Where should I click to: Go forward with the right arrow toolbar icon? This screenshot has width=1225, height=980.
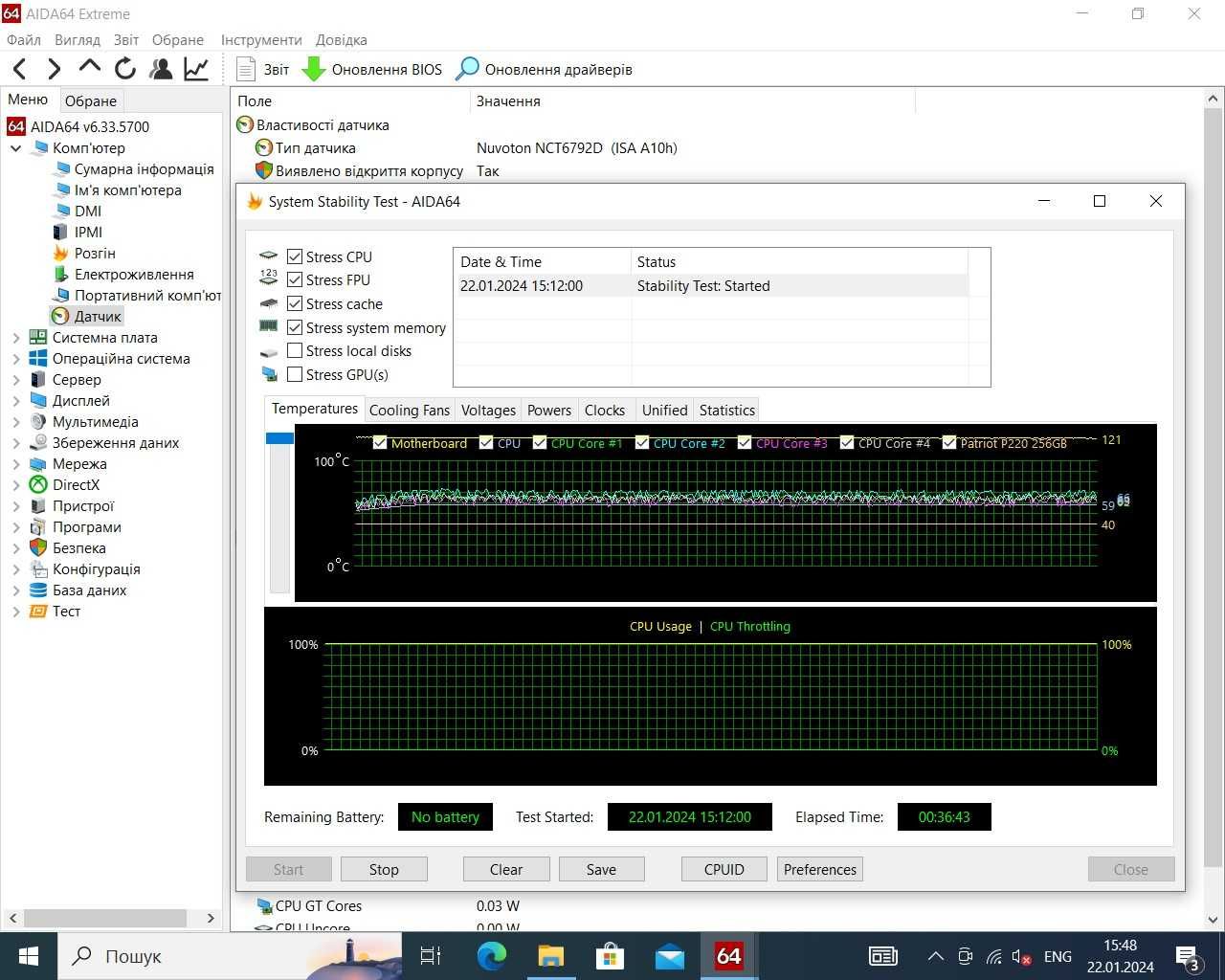54,69
